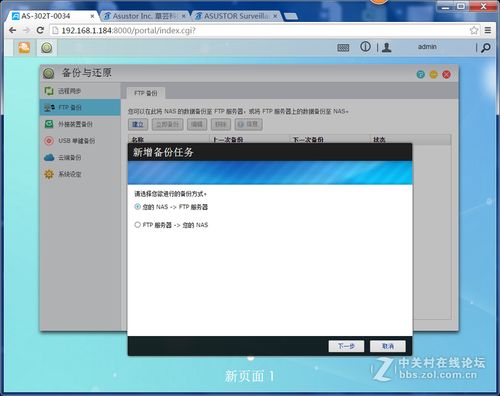Close the ASUSTOR Surveillance browser tab
The image size is (500, 396).
(x=275, y=16)
